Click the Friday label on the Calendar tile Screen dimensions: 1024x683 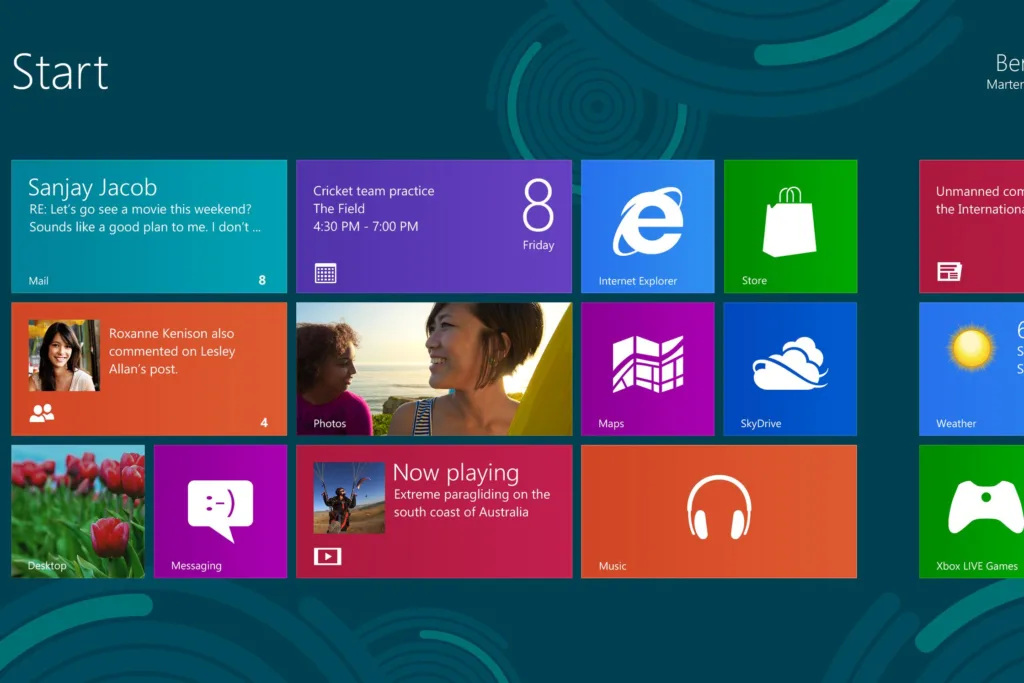click(x=538, y=245)
